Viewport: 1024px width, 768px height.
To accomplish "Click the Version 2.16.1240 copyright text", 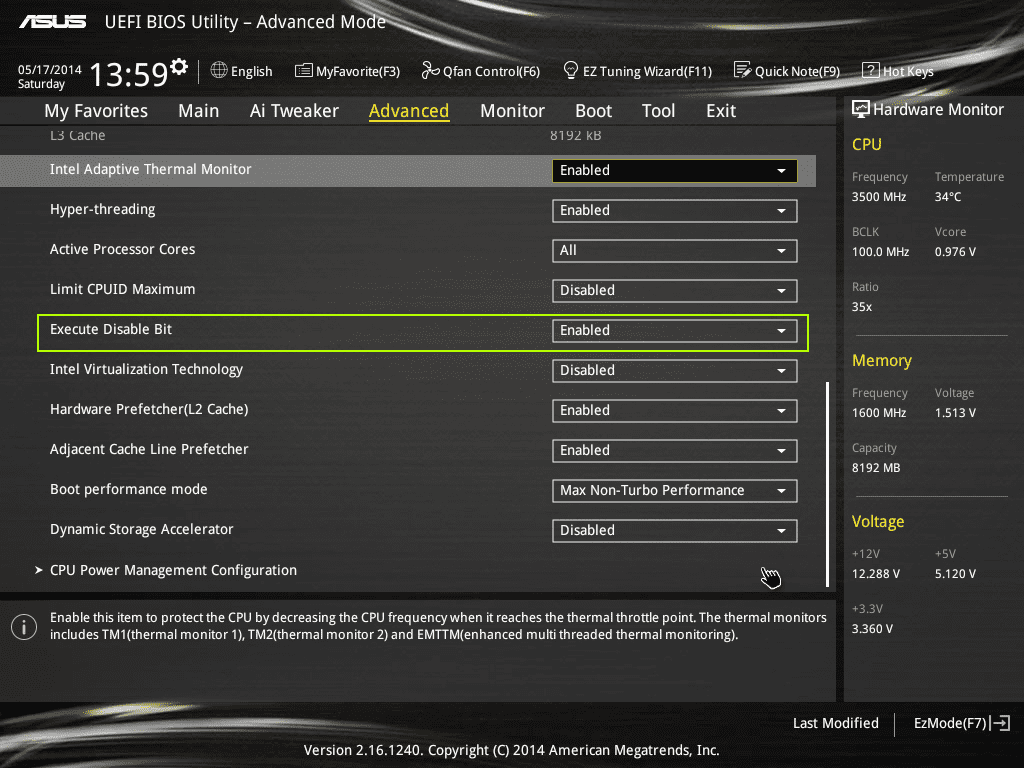I will coord(511,750).
